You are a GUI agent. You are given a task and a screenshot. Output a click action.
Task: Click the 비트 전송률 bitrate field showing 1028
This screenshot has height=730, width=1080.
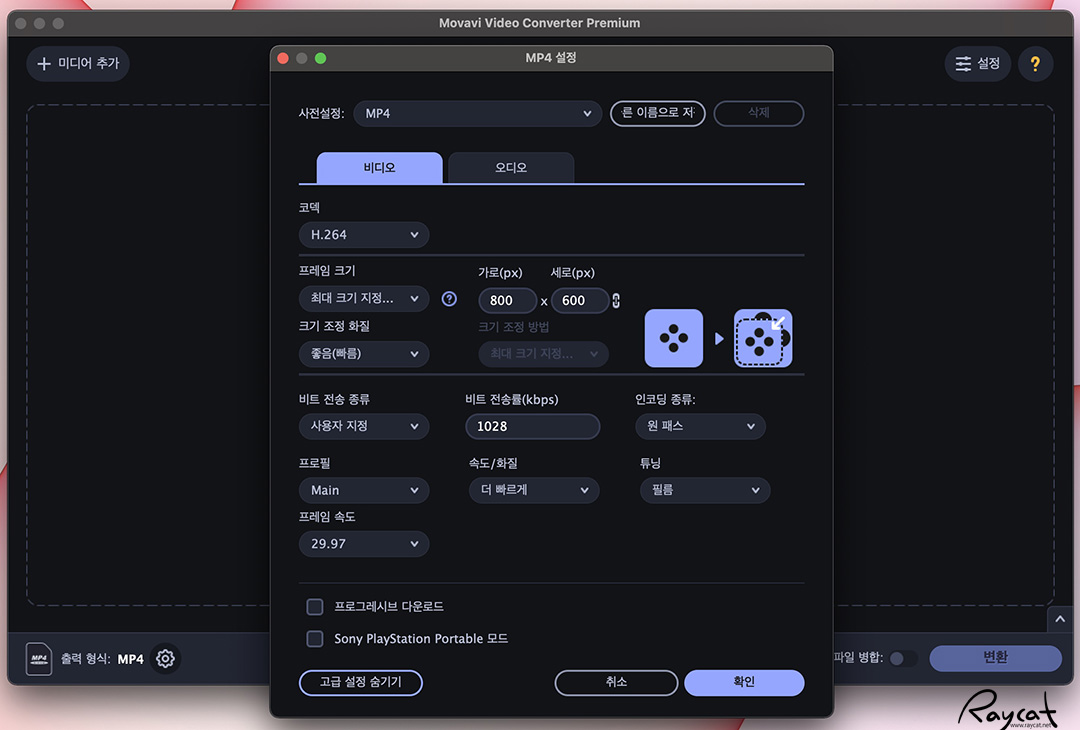click(x=532, y=426)
